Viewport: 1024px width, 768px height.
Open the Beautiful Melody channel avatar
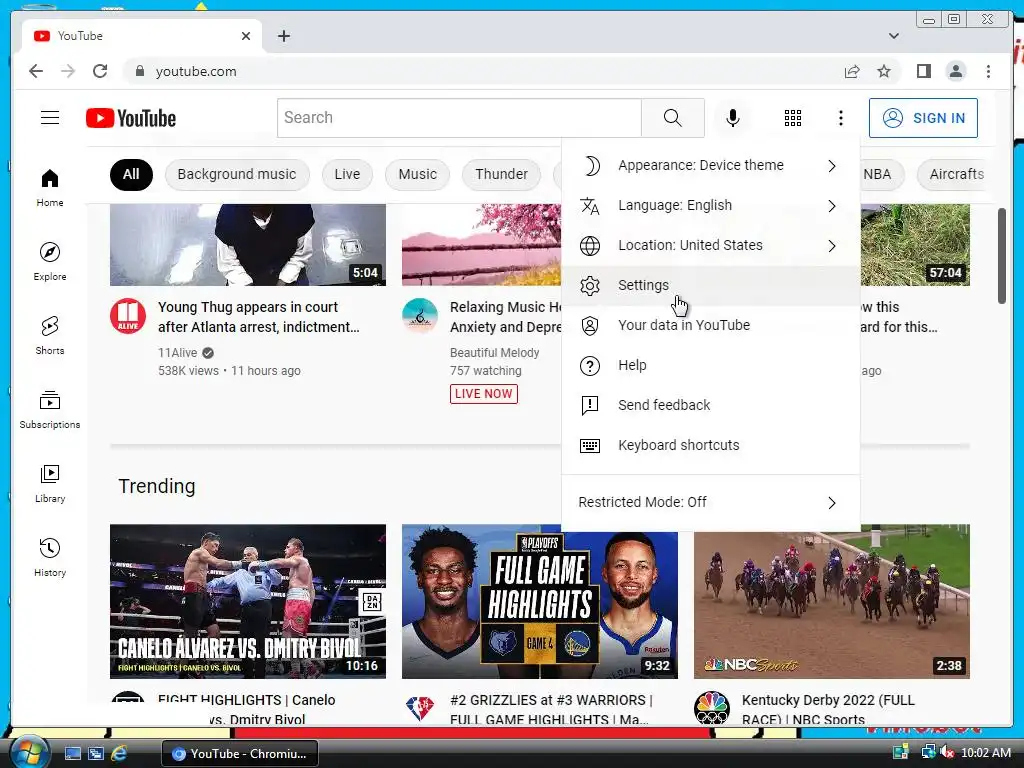coord(419,316)
